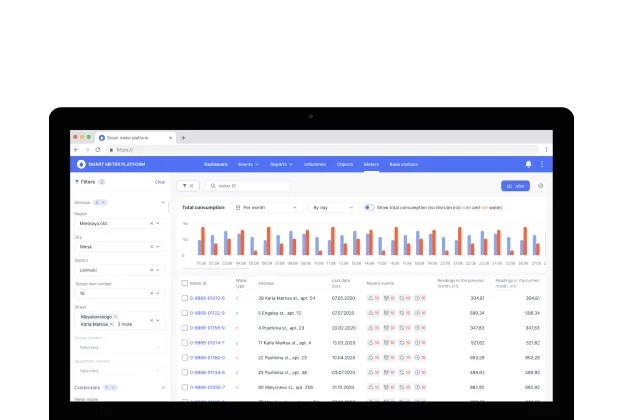Click the Smart Meter Platform logo icon
The image size is (620, 420).
(x=82, y=164)
